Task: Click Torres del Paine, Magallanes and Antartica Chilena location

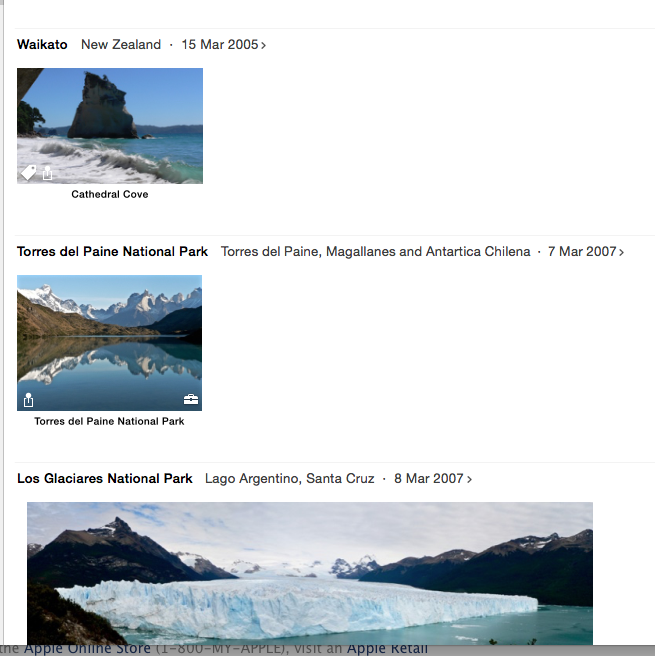Action: coord(376,251)
